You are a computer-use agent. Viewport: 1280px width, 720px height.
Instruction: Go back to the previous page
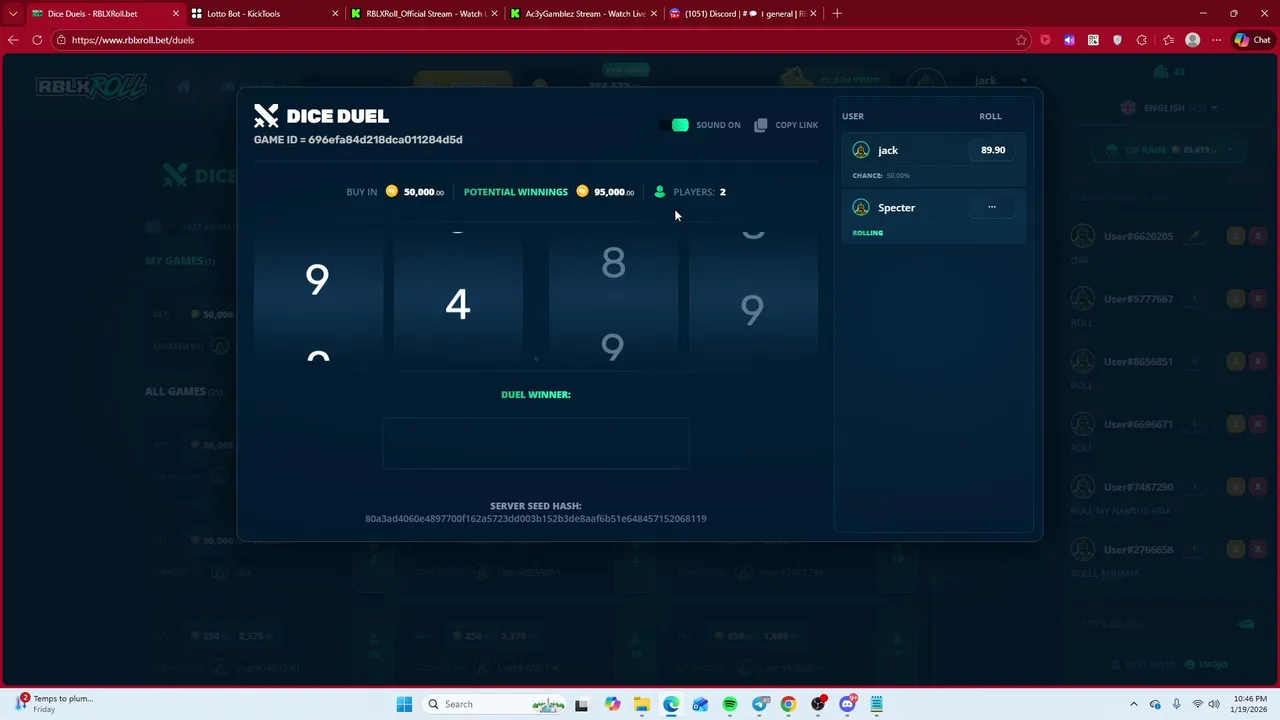pos(13,40)
